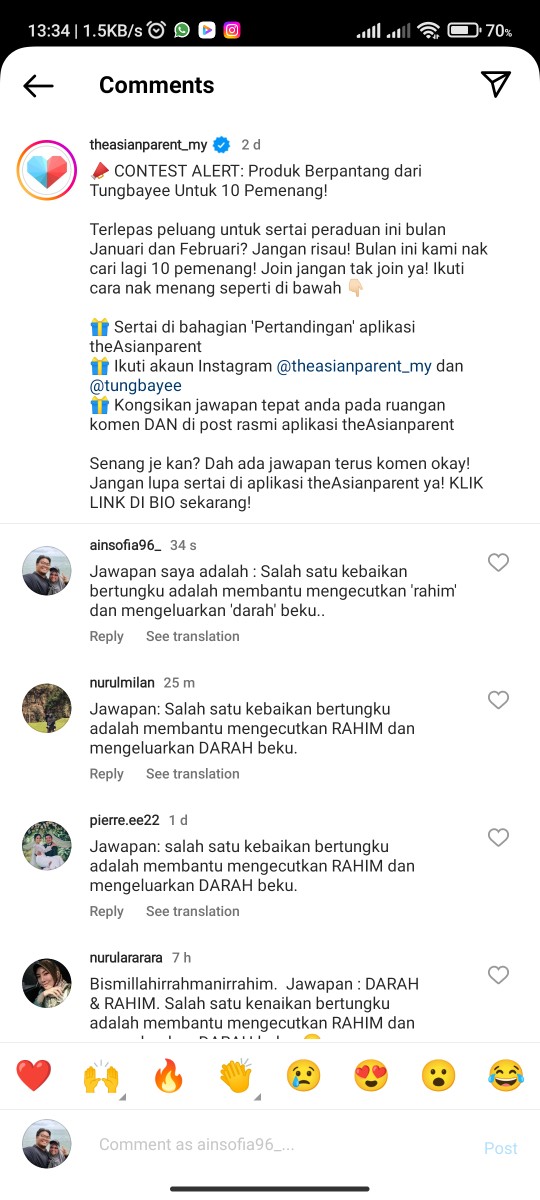Insert the fire emoji
540x1200 pixels.
(168, 1076)
